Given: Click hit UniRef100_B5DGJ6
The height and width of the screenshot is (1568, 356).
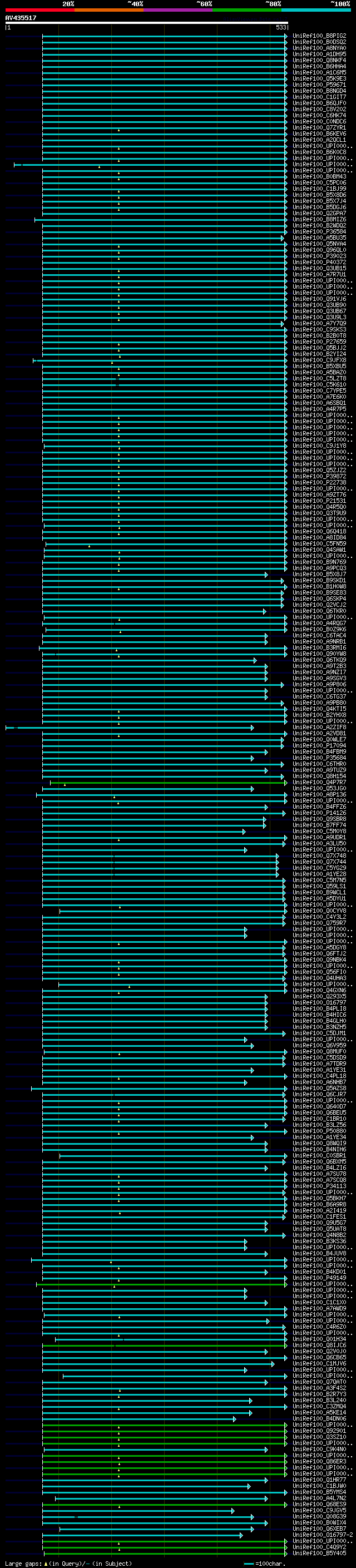Looking at the screenshot, I should pos(319,207).
